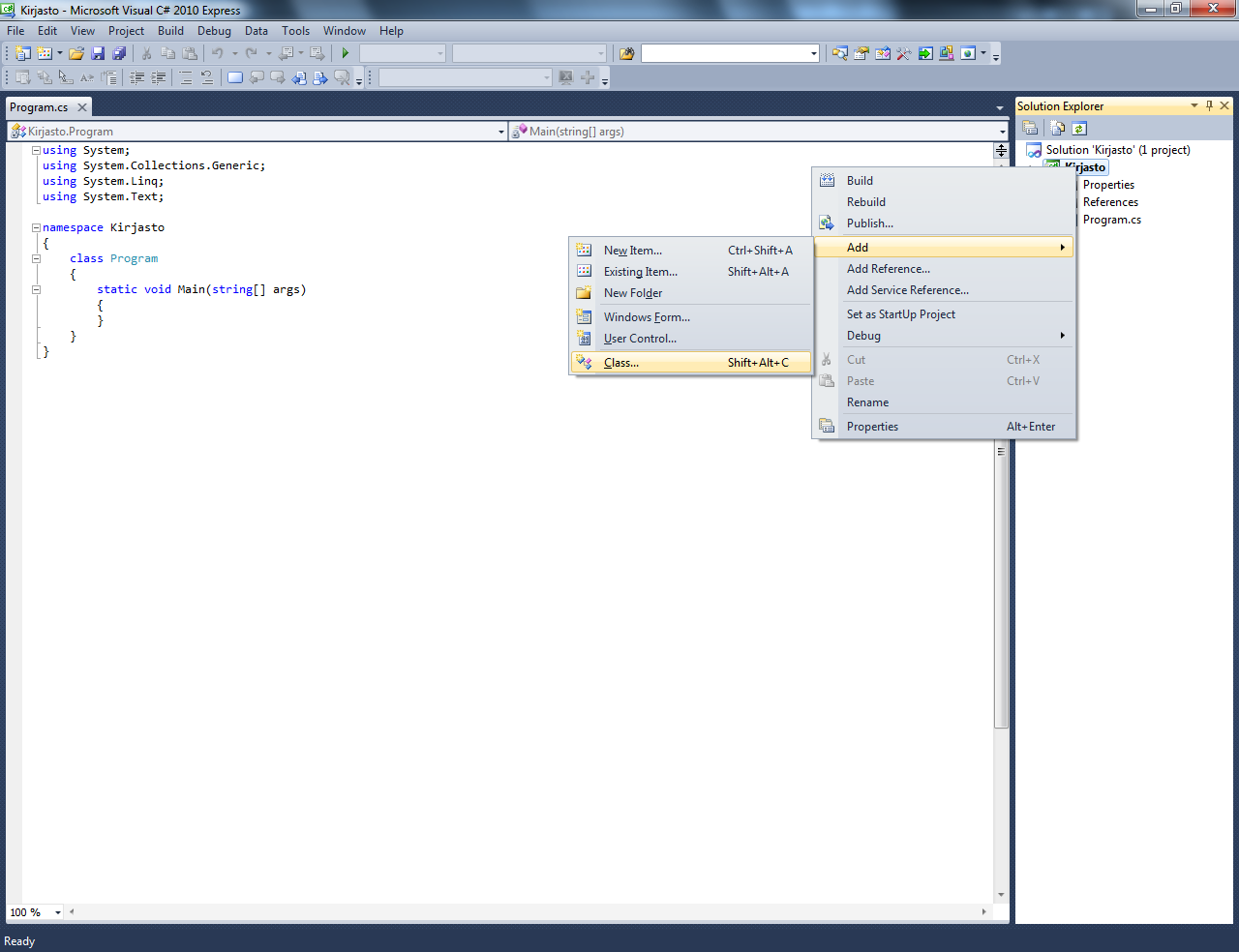Click Rename in the context menu
Screen dimensions: 1239x952
(944, 402)
